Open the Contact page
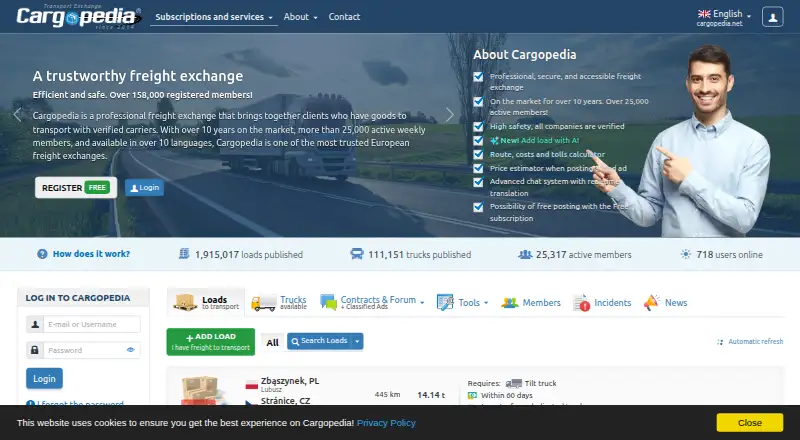The width and height of the screenshot is (800, 440). (344, 17)
